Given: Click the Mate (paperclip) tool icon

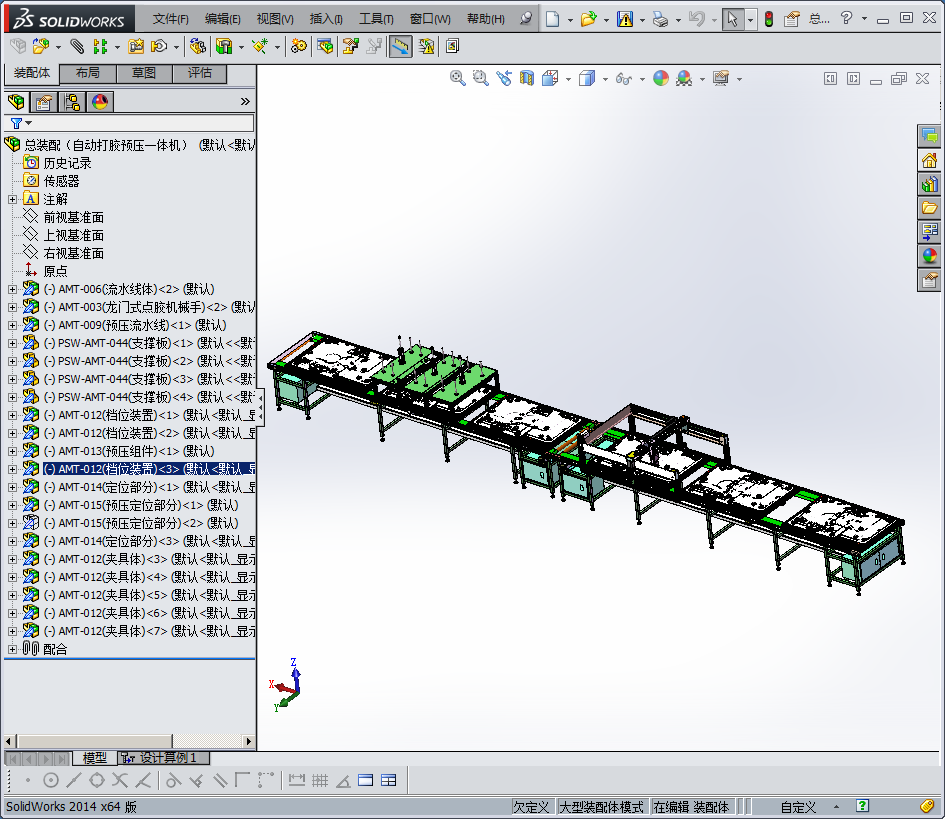Looking at the screenshot, I should click(x=77, y=46).
